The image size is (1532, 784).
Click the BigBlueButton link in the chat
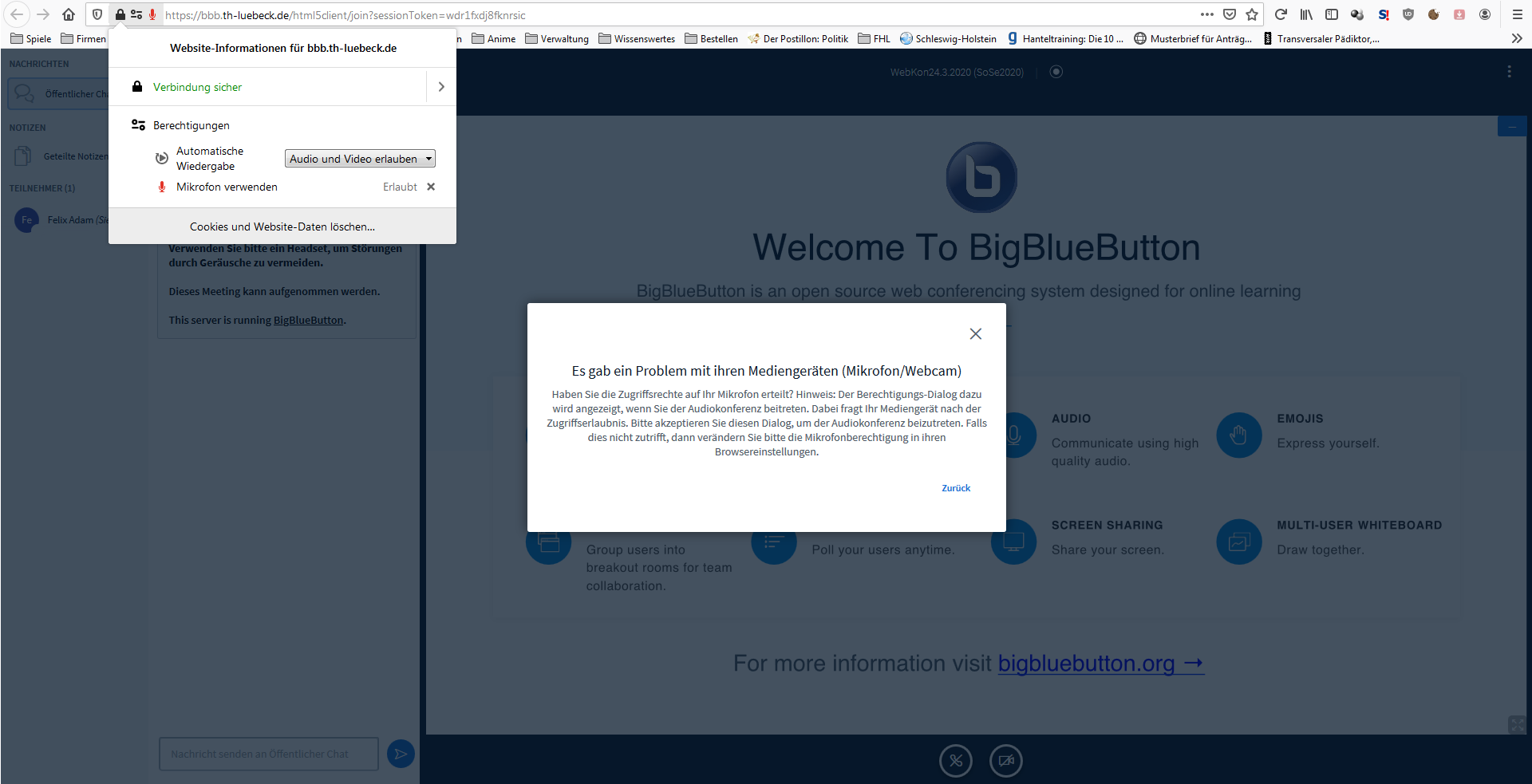click(x=308, y=321)
